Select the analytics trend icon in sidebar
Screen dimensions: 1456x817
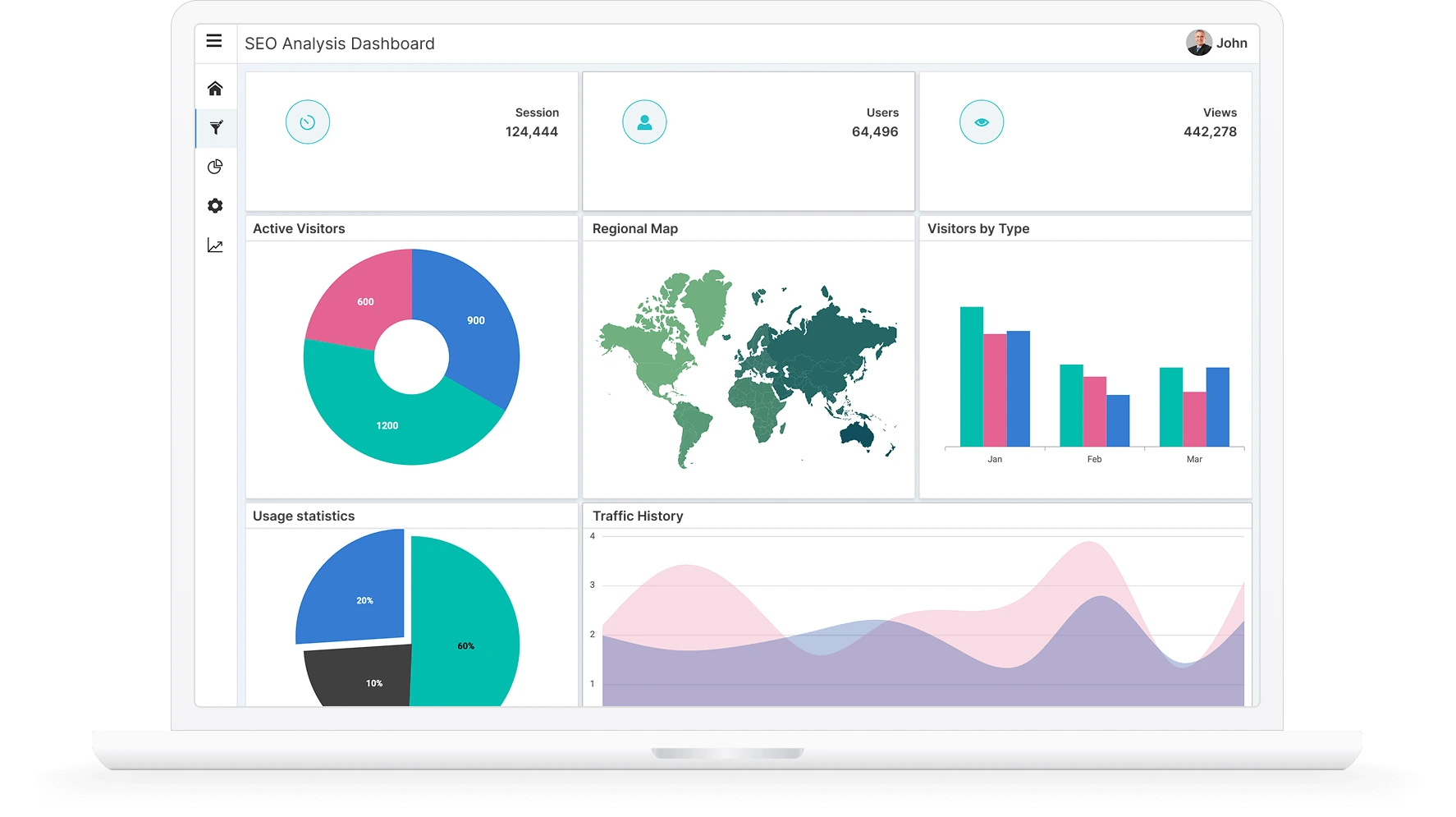click(215, 246)
